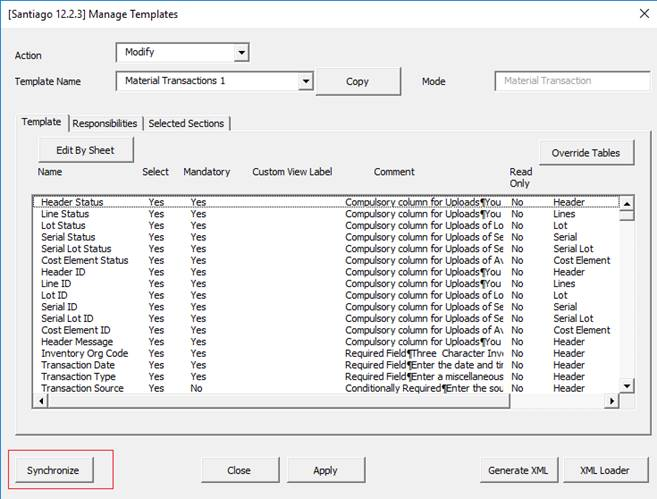Select the Header Status row

pyautogui.click(x=326, y=202)
